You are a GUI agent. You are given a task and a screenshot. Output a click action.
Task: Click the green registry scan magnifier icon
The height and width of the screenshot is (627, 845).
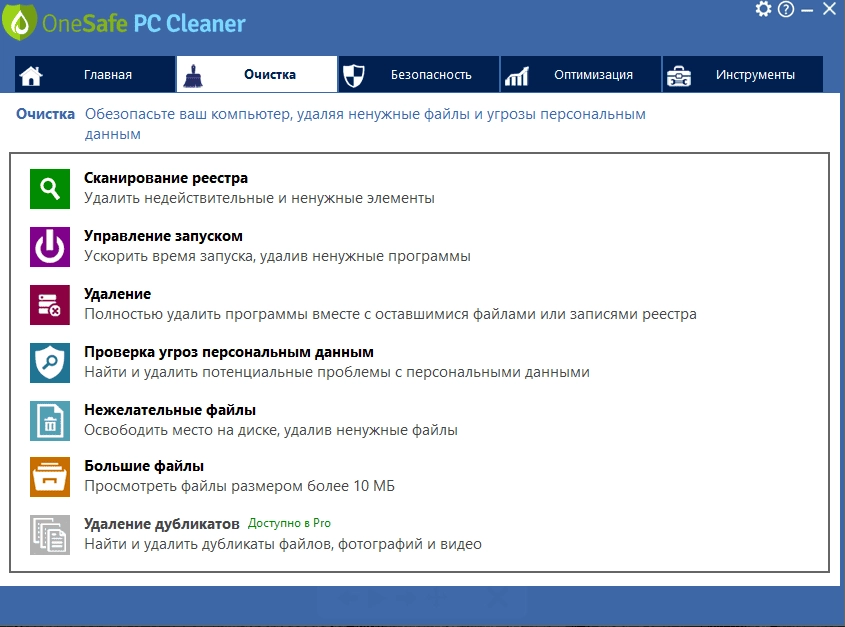point(50,189)
